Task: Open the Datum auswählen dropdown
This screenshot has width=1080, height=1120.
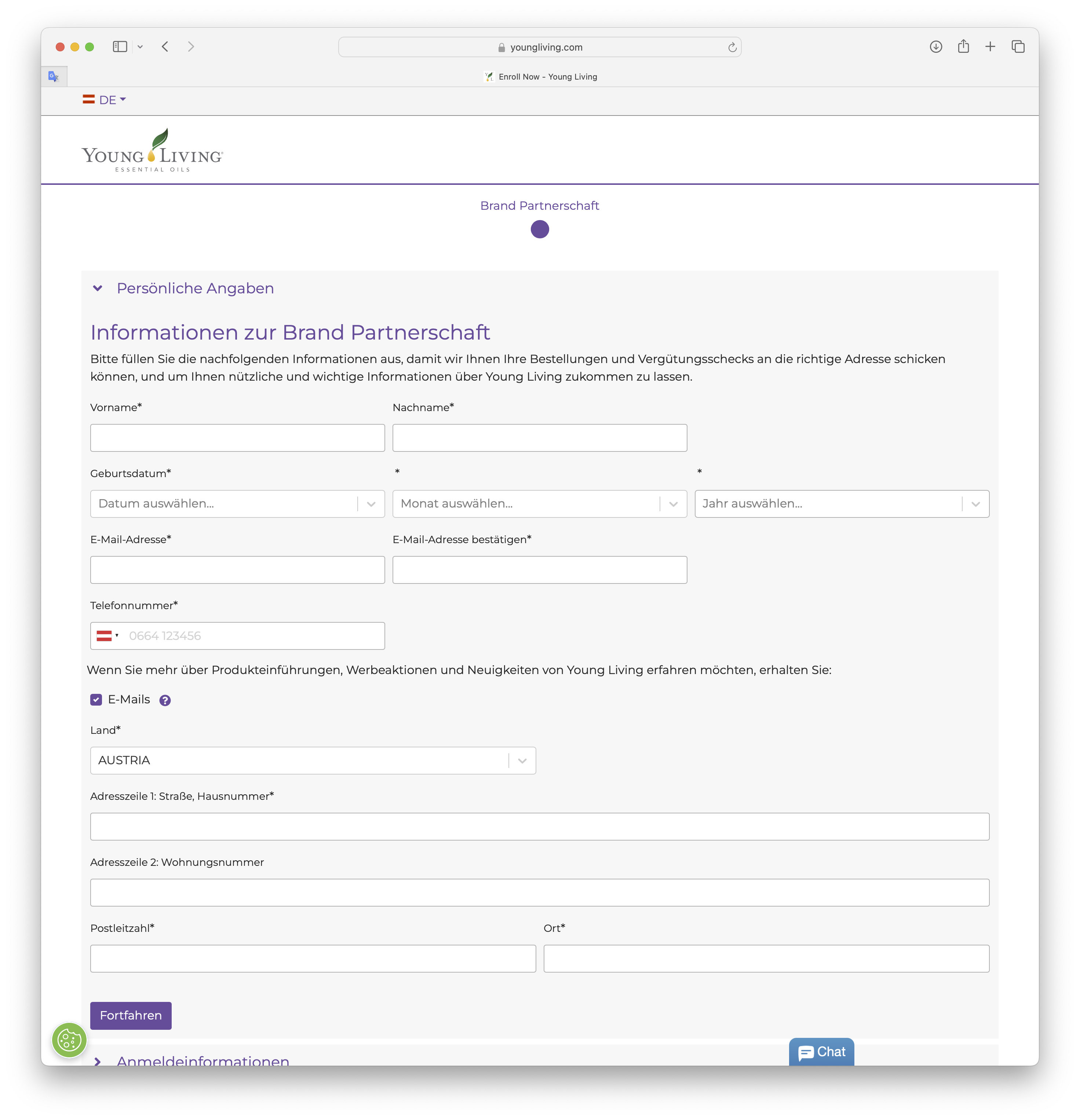Action: click(237, 504)
